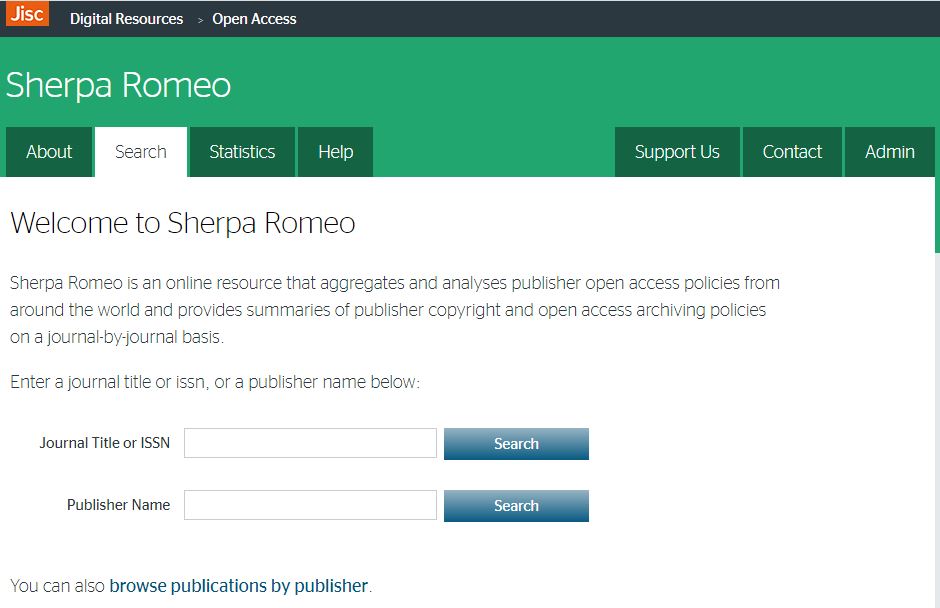Open the Support Us tab
This screenshot has width=940, height=608.
click(677, 152)
